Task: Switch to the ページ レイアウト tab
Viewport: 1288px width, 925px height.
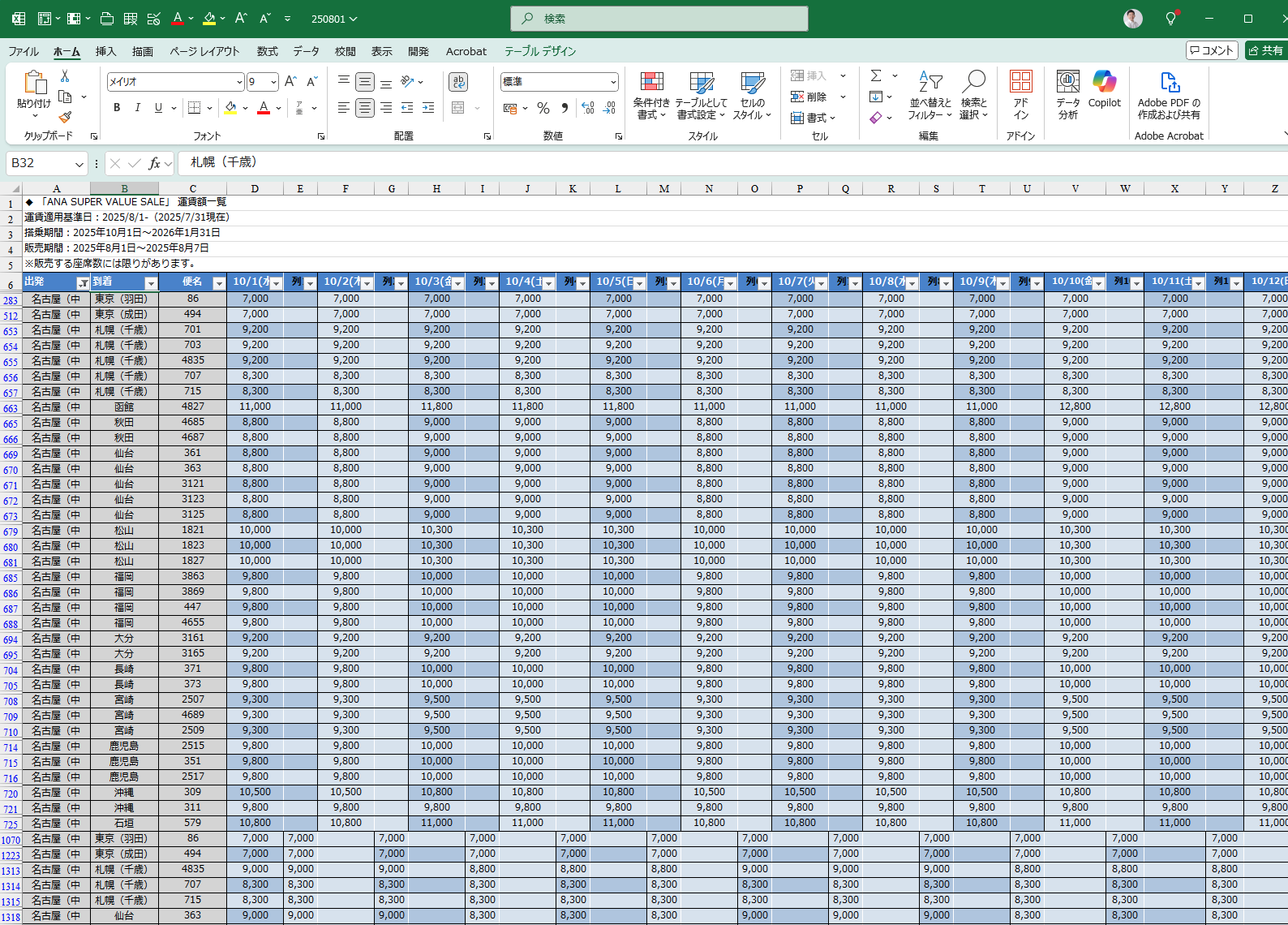Action: coord(204,51)
